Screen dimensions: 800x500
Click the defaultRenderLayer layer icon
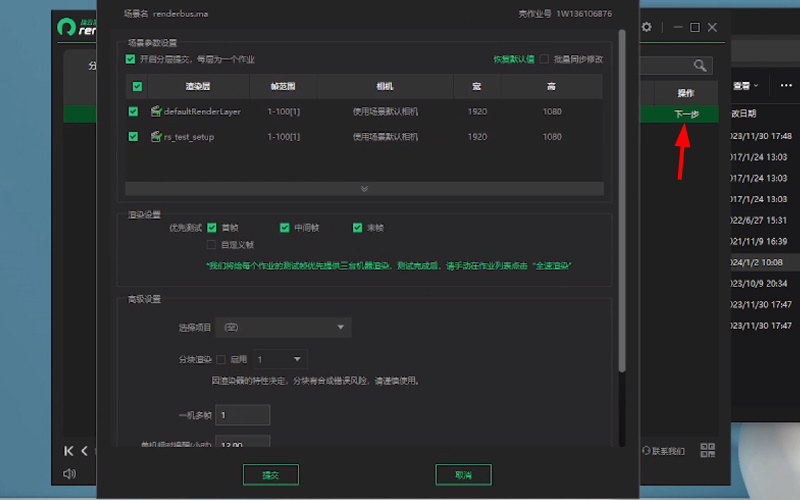pos(156,111)
